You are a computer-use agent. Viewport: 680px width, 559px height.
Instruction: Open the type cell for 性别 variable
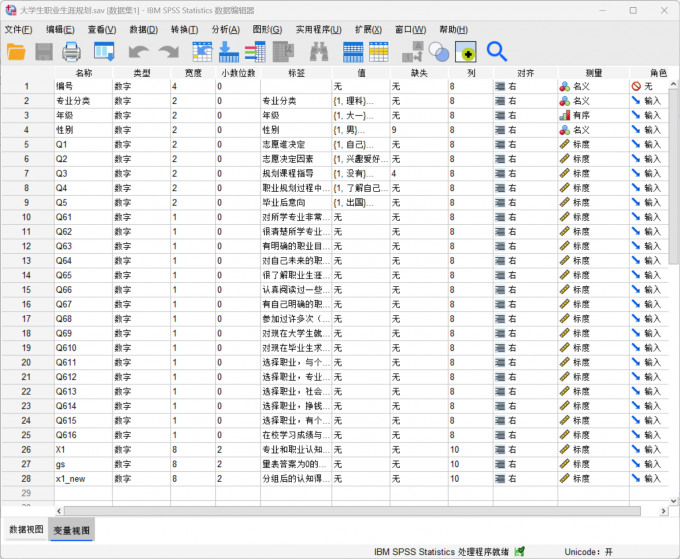pos(140,130)
